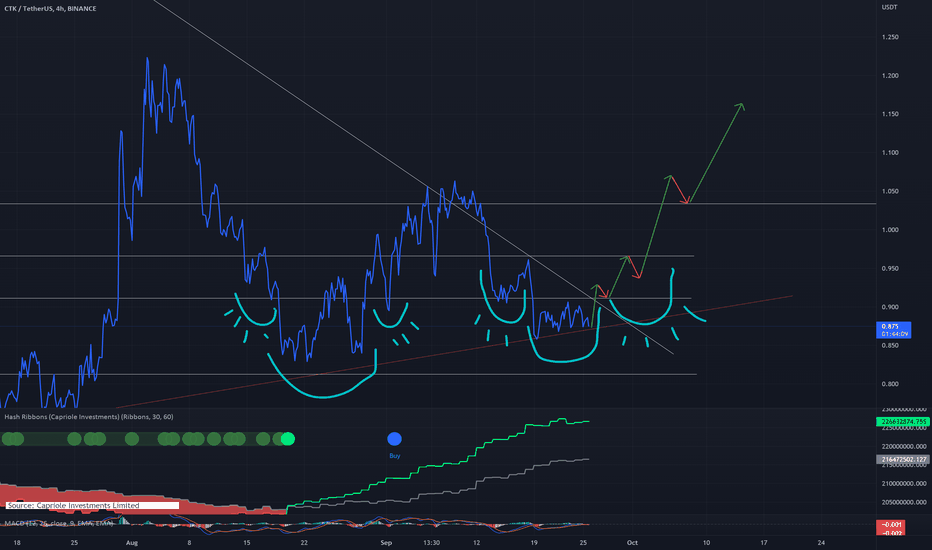932x550 pixels.
Task: Click 13:30 on the time axis
Action: 432,542
